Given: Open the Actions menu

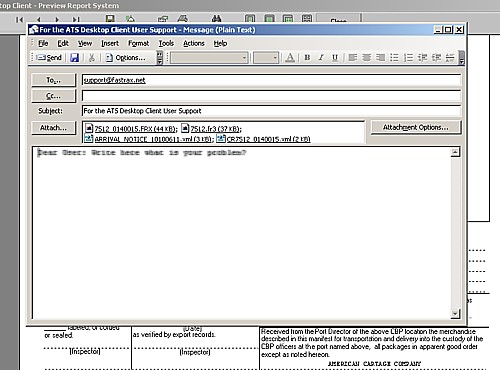Looking at the screenshot, I should coord(194,43).
